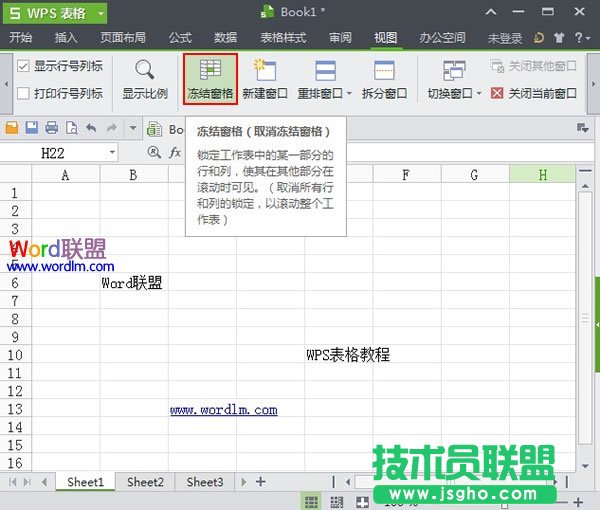The width and height of the screenshot is (600, 510).
Task: Expand the WPS 表格 application menu dropdown
Action: 101,13
